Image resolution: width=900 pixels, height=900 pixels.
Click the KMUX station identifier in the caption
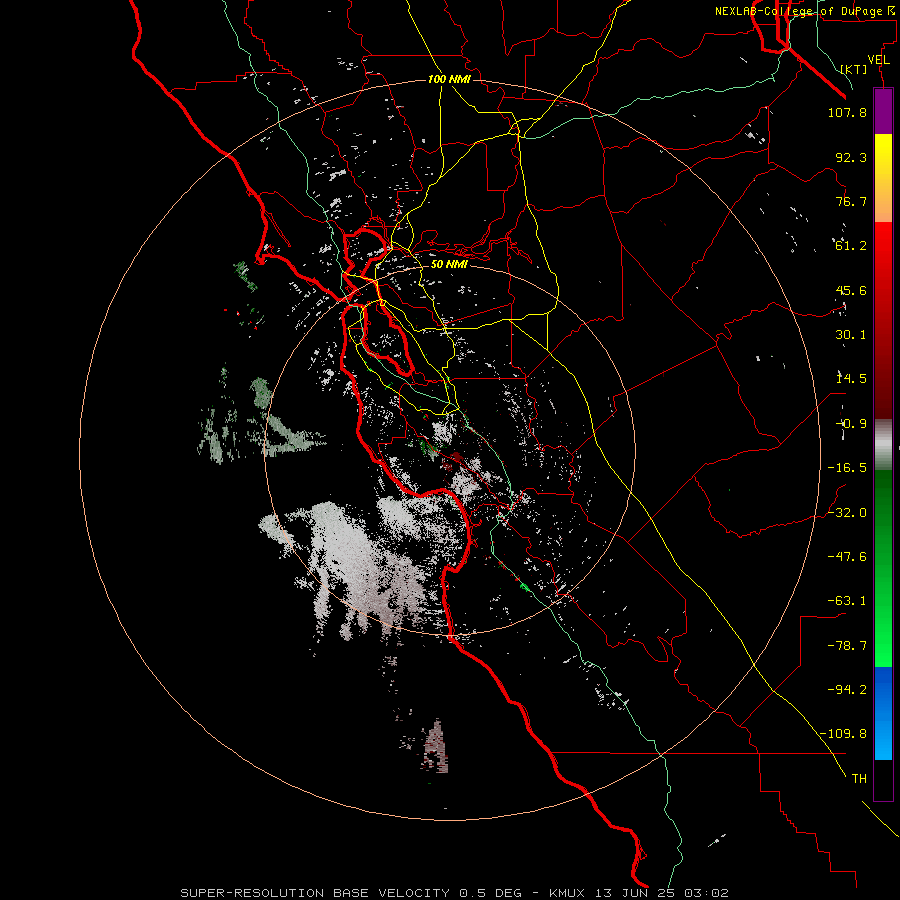[568, 893]
